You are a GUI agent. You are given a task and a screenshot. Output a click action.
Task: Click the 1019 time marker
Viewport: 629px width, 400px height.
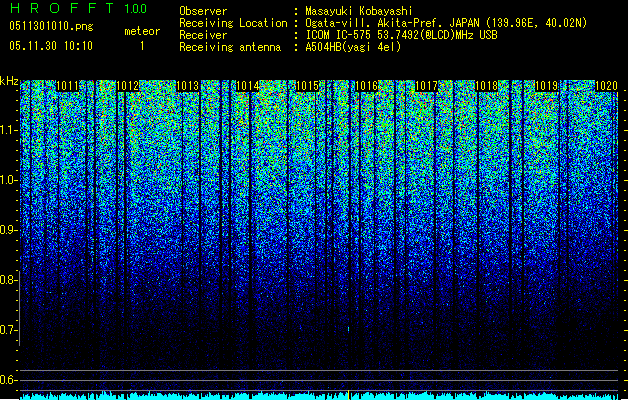pos(546,86)
